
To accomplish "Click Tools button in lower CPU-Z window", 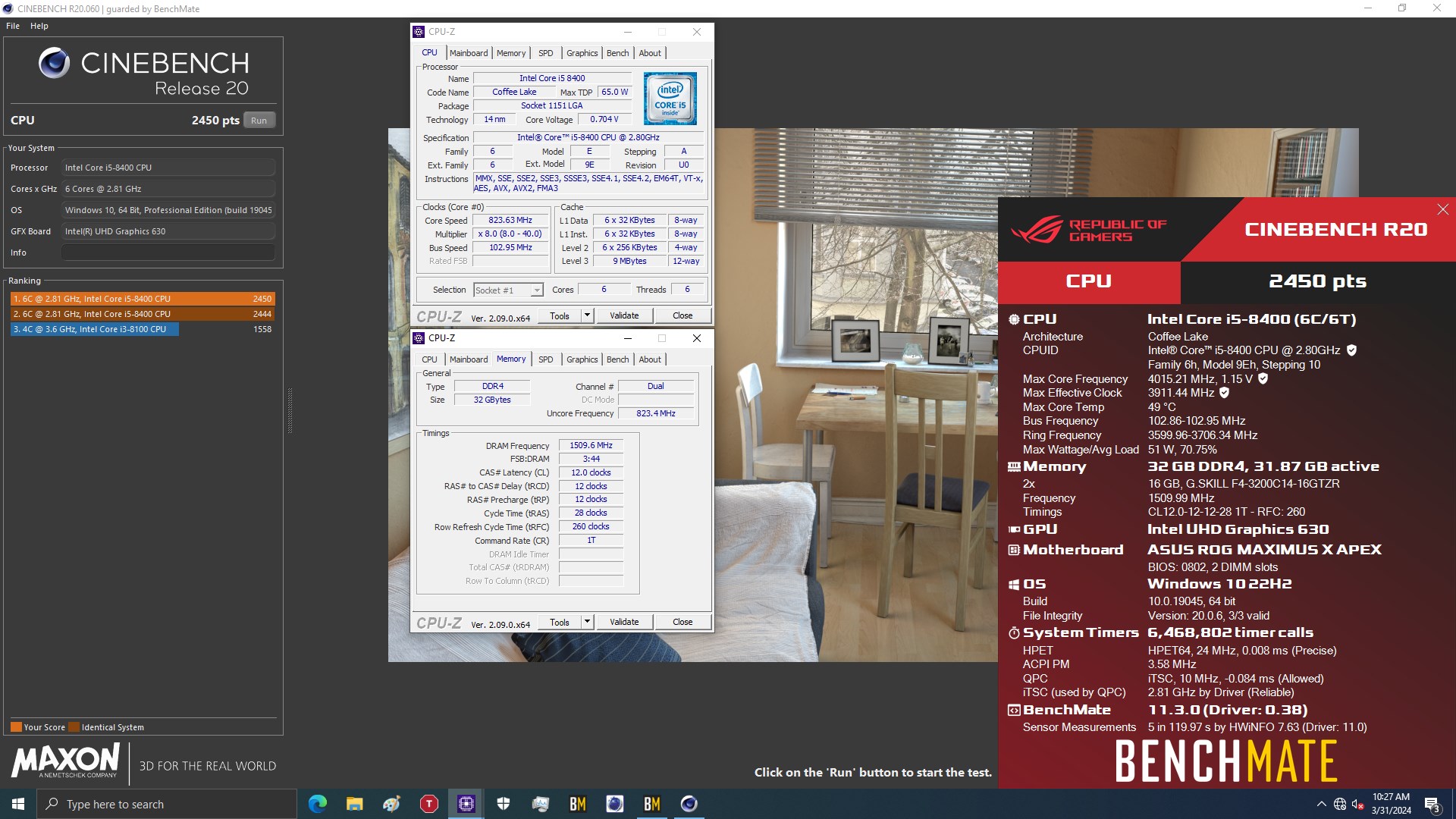I will (560, 622).
